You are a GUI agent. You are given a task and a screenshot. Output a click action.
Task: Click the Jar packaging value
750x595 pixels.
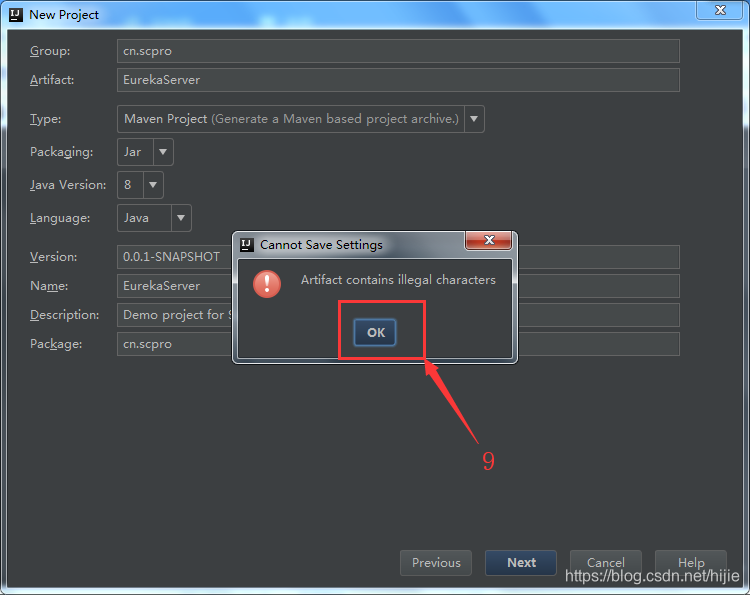click(x=132, y=152)
